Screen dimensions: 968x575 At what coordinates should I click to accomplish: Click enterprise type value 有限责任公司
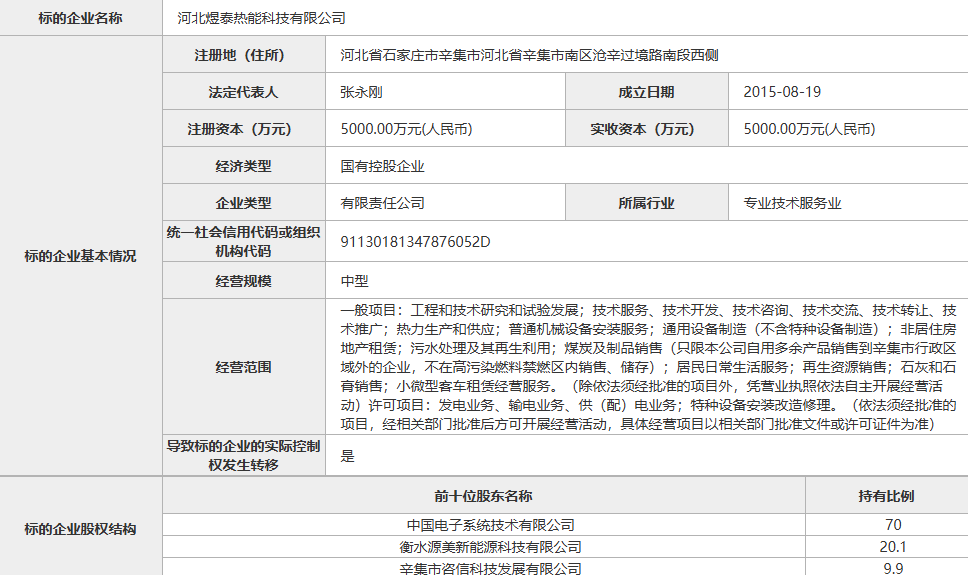382,203
